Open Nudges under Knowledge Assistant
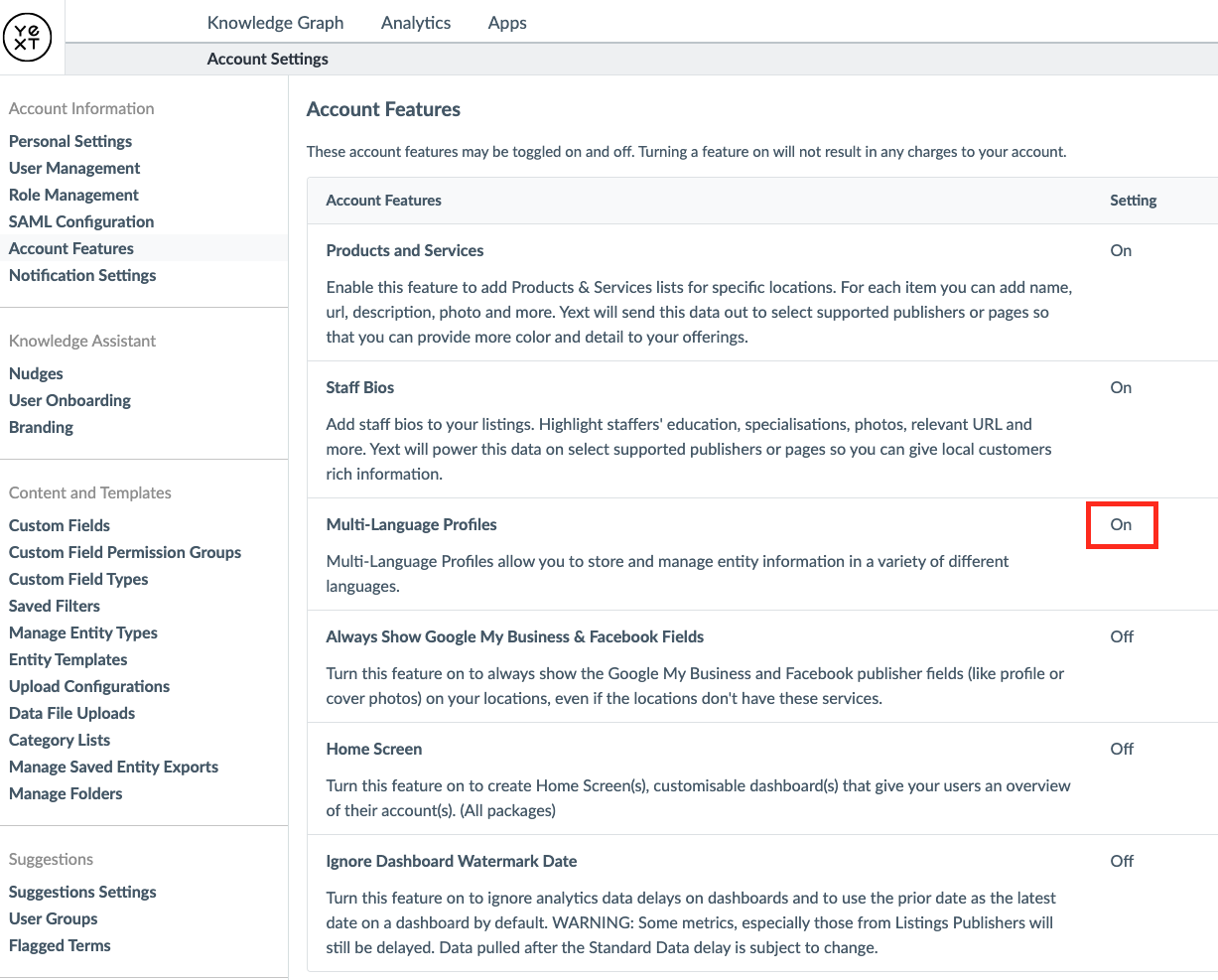The height and width of the screenshot is (980, 1218). pyautogui.click(x=36, y=373)
